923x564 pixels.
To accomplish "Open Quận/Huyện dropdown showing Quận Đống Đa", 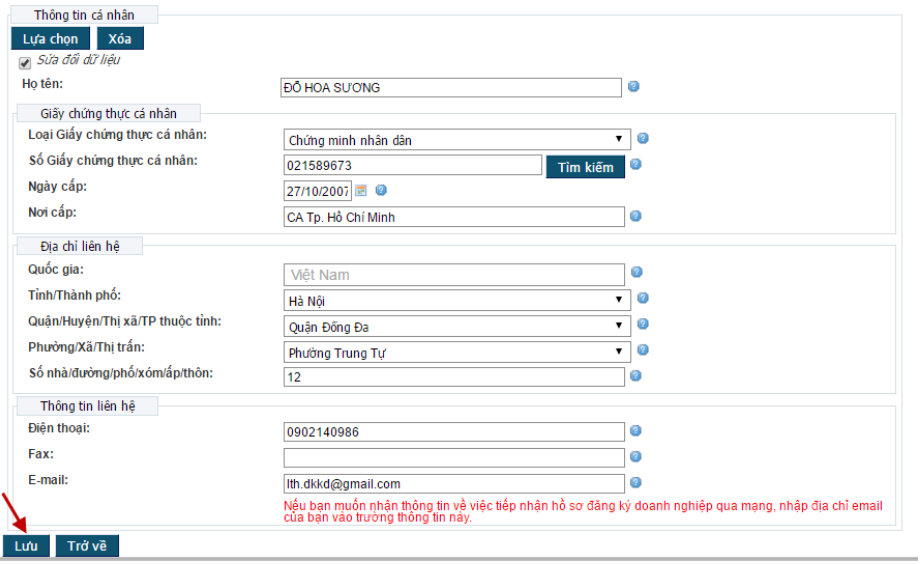I will point(457,325).
